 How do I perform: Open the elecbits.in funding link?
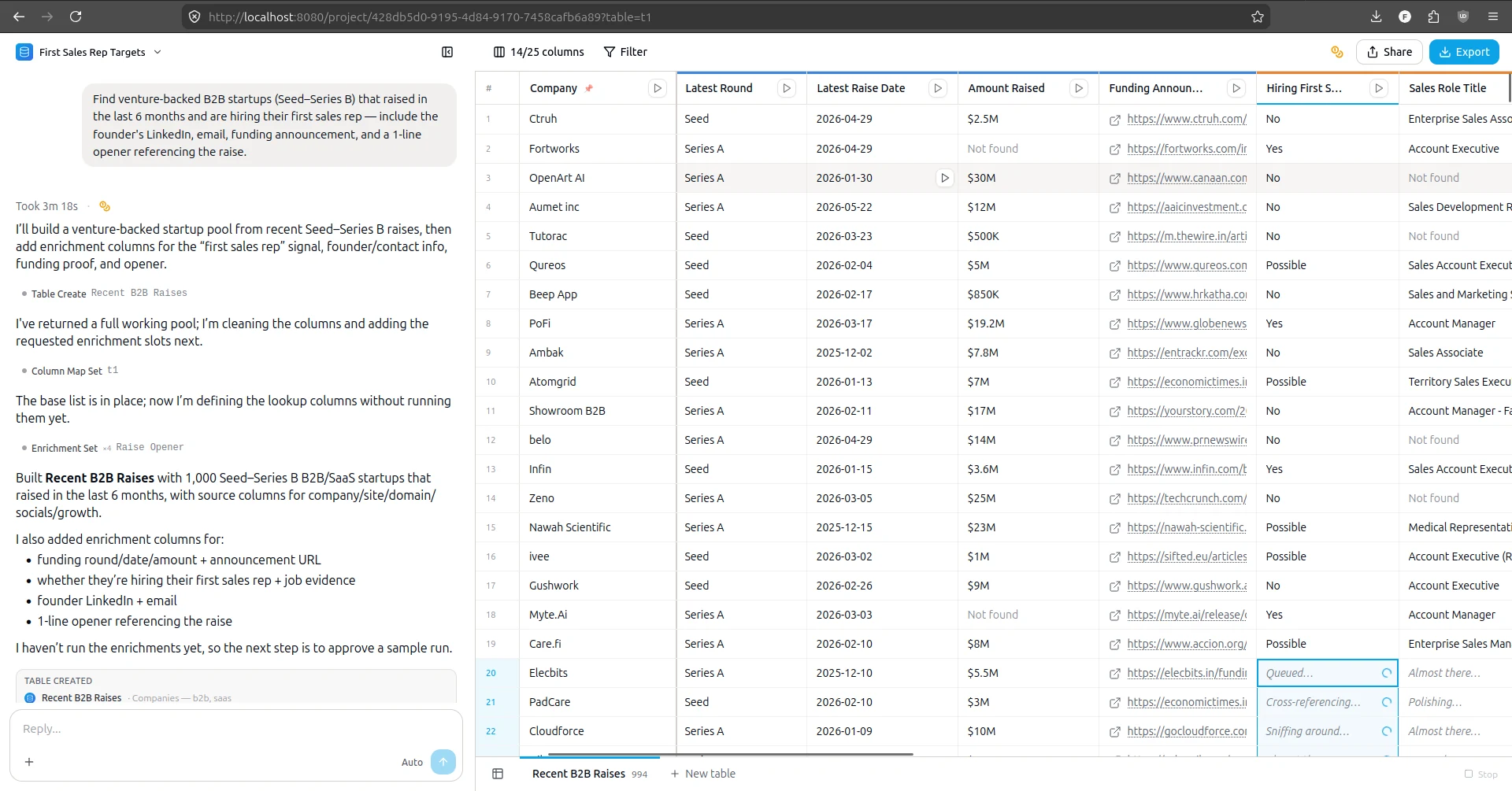click(x=1187, y=673)
